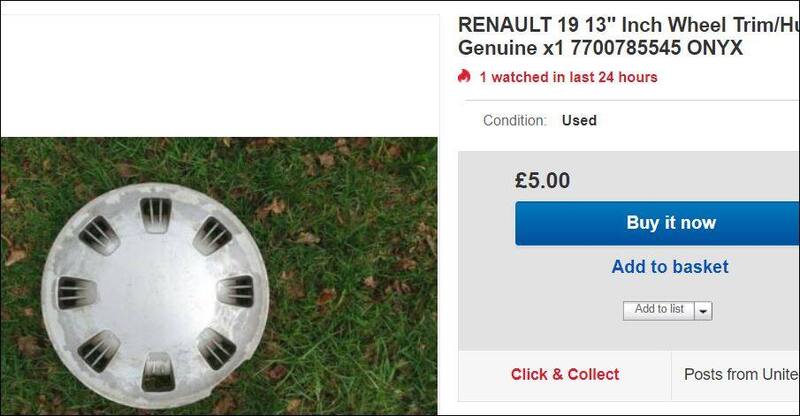
Task: Click the Condition label
Action: (x=515, y=121)
